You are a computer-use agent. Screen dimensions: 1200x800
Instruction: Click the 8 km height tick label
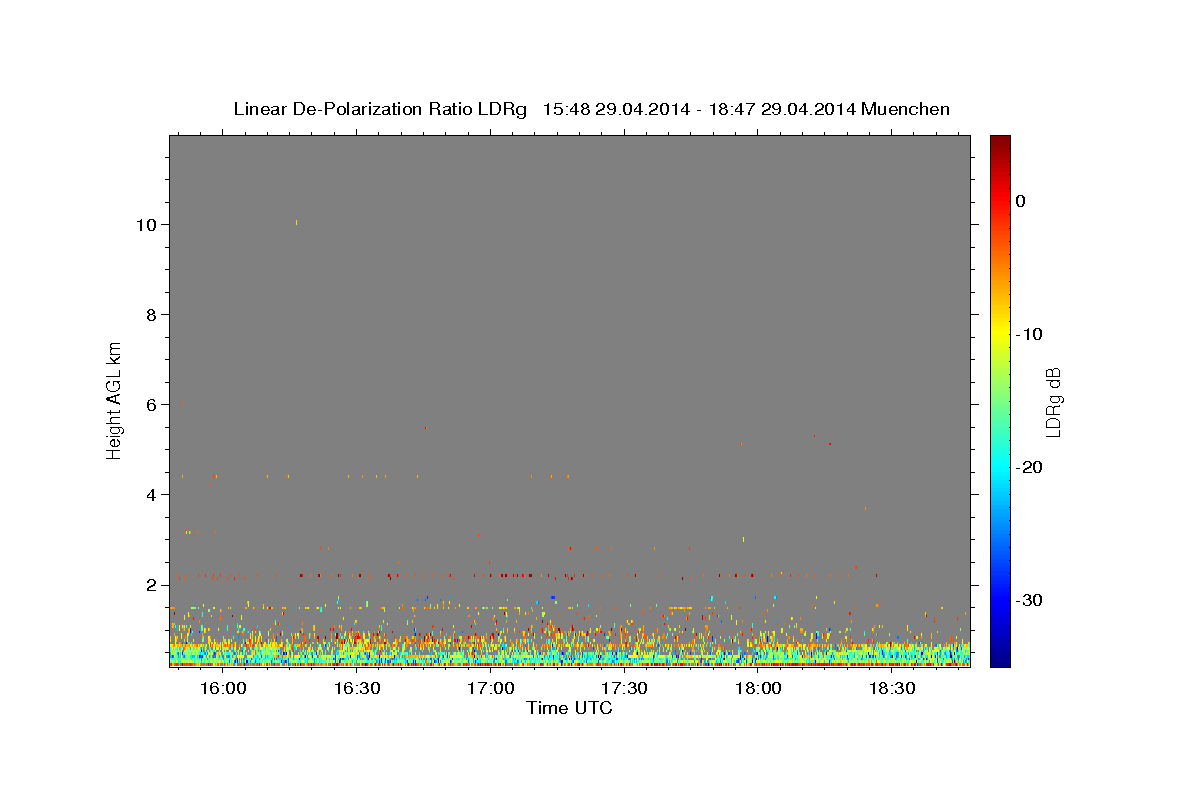[x=152, y=315]
